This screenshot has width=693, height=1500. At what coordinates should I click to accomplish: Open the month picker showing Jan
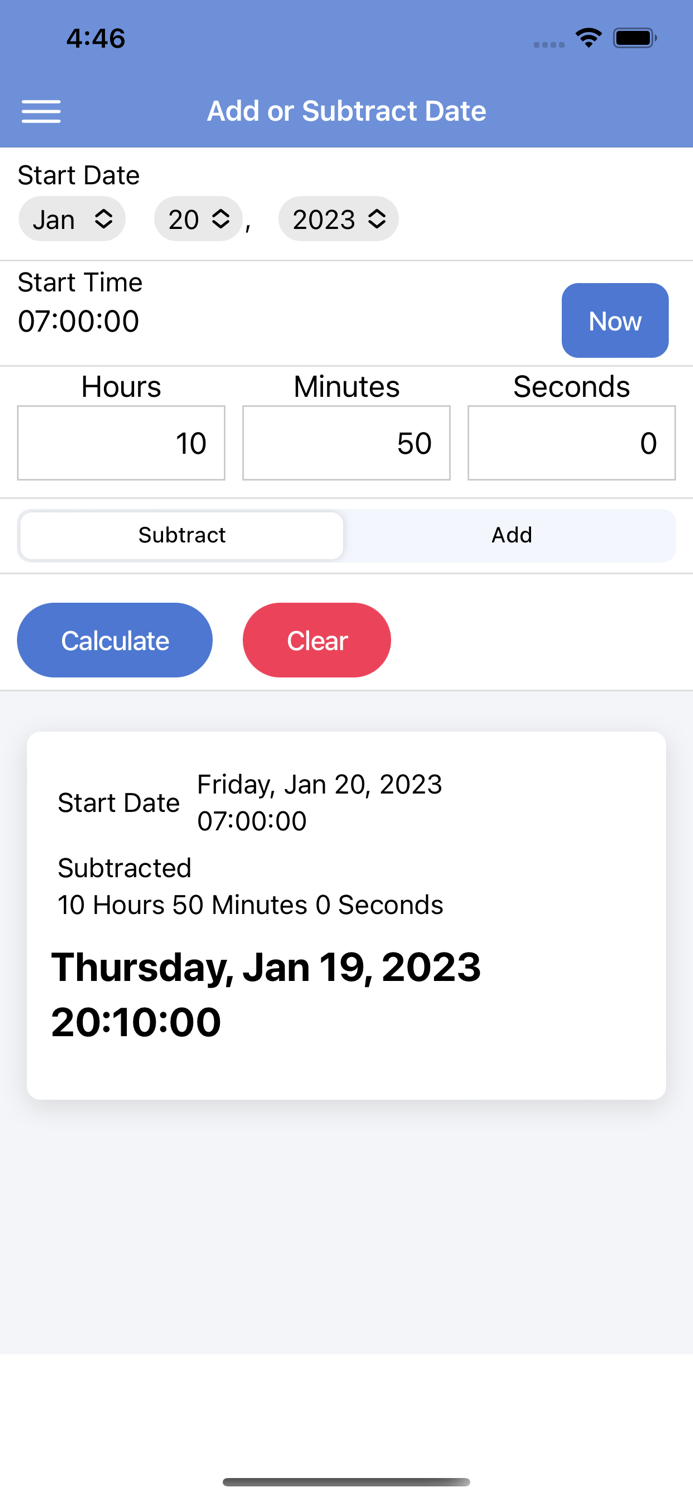72,218
